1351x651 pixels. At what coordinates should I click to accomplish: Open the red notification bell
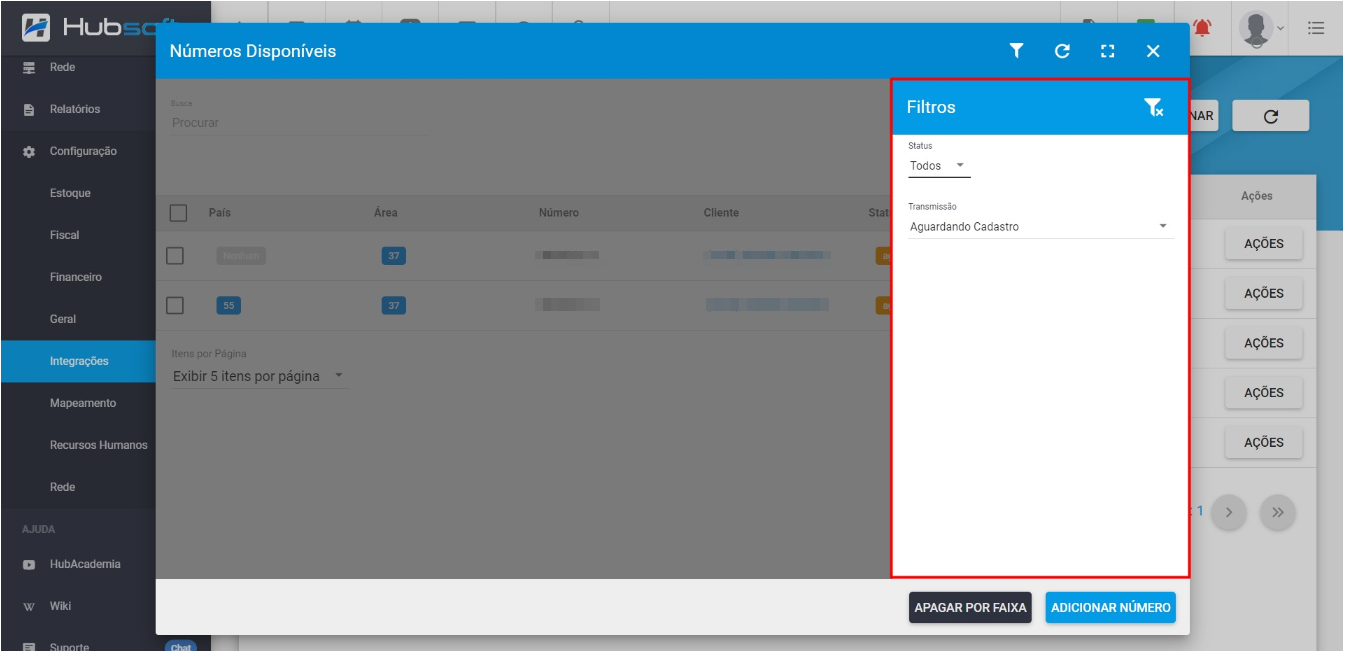1201,29
